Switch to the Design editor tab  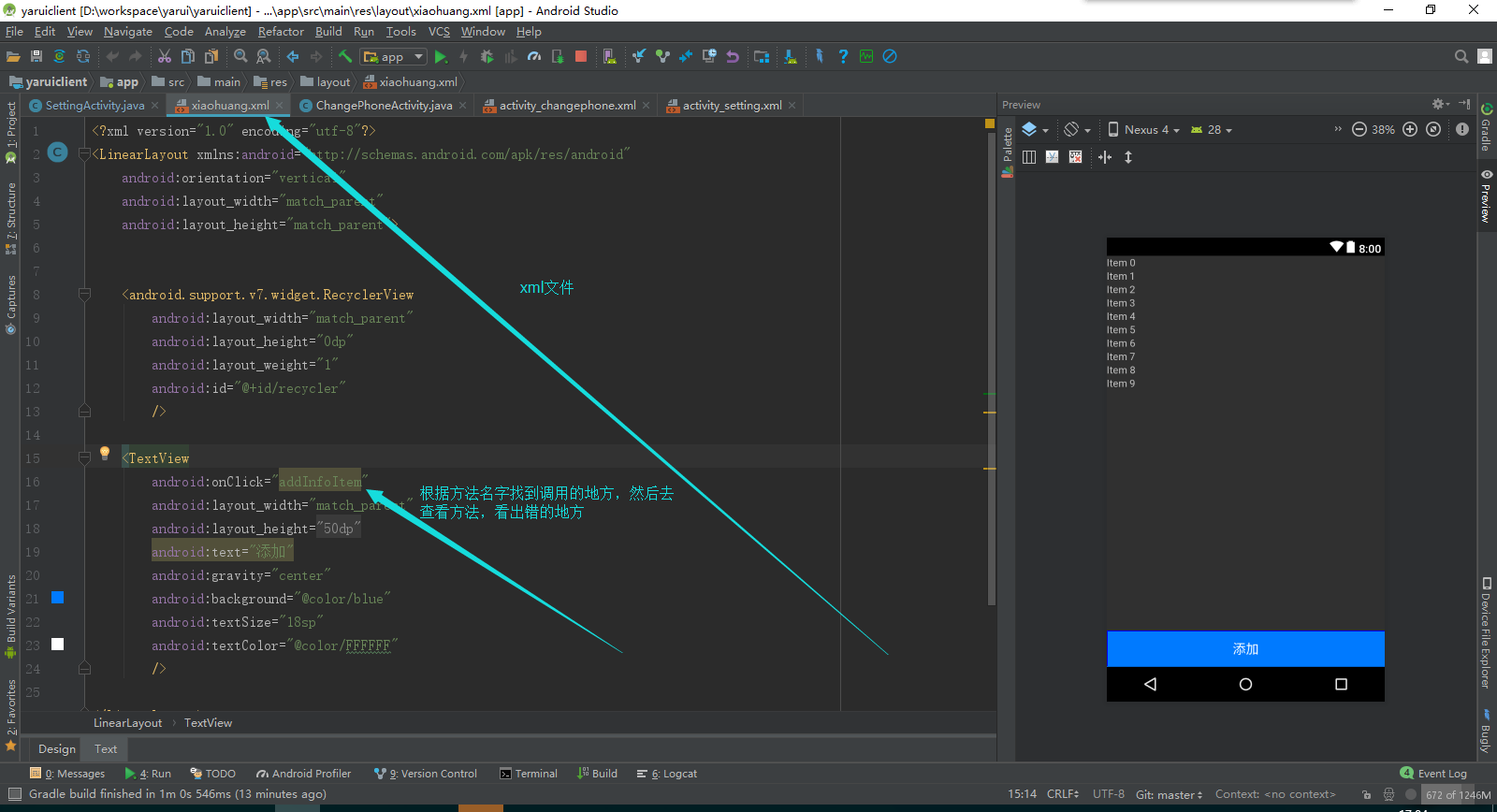click(57, 748)
